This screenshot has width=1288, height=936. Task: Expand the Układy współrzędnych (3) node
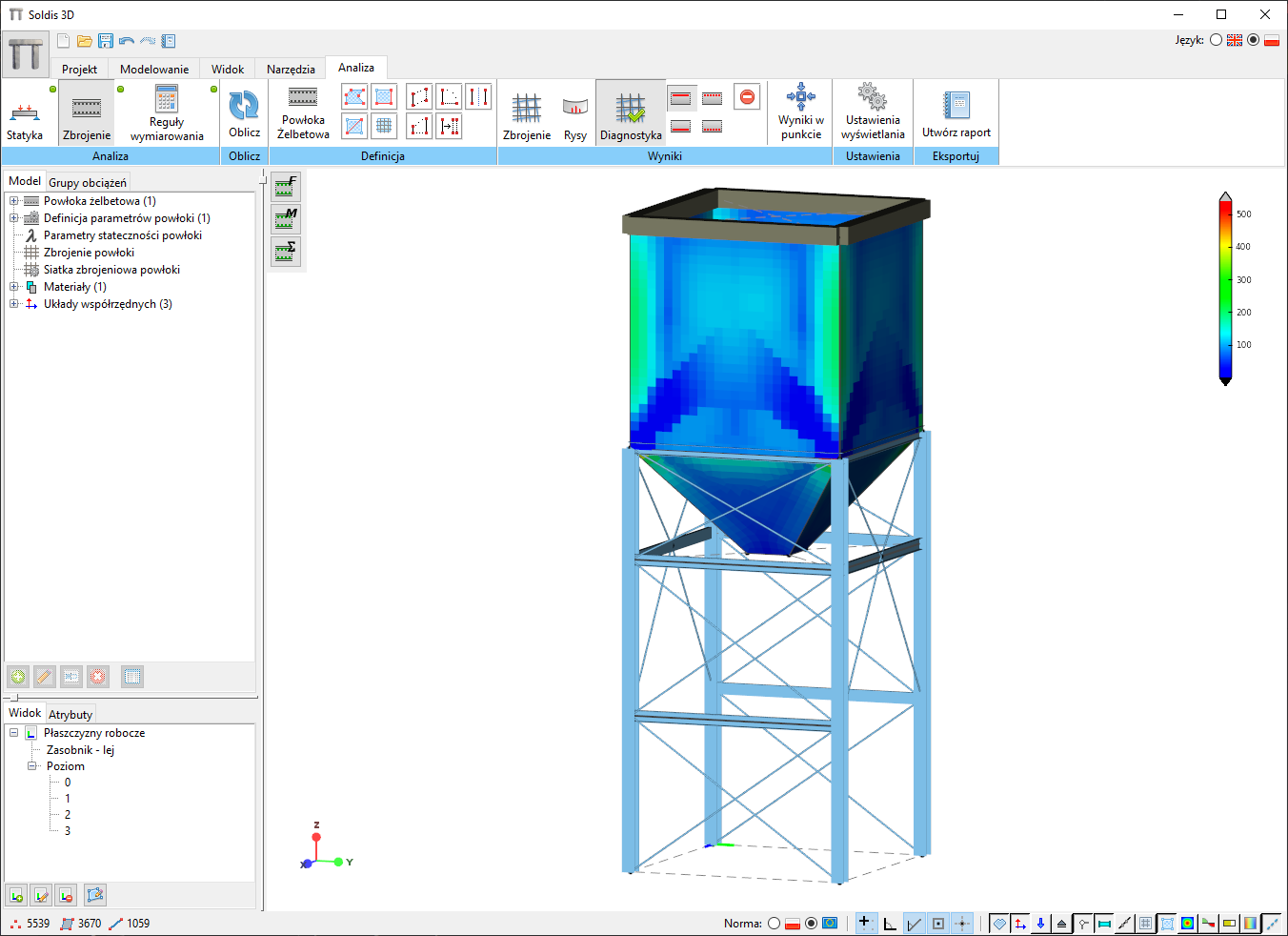pyautogui.click(x=14, y=304)
